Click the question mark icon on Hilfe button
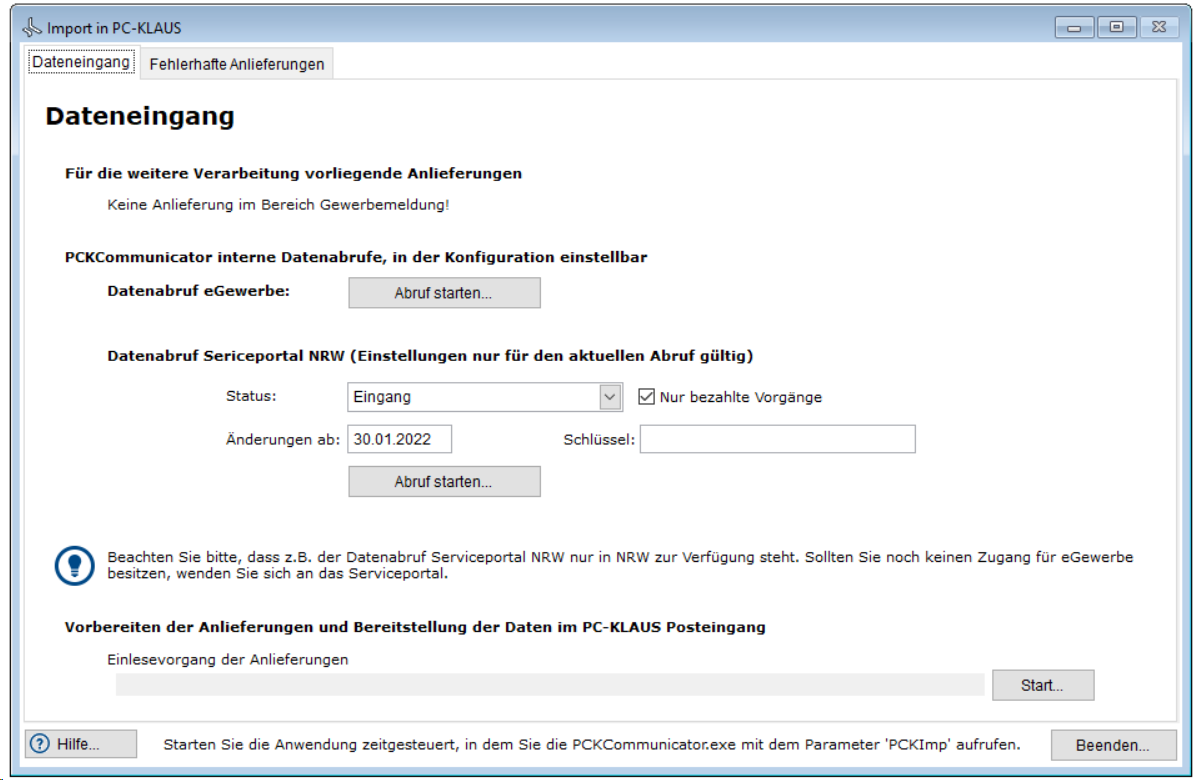The width and height of the screenshot is (1193, 780). pos(40,744)
